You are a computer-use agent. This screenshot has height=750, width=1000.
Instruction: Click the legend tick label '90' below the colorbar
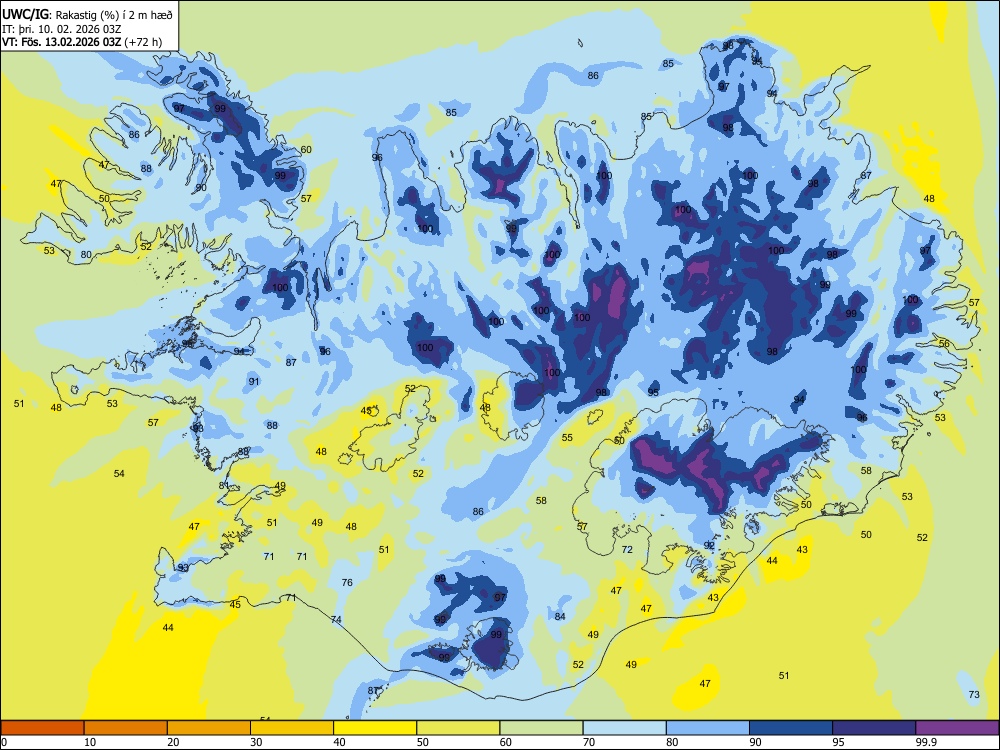(x=756, y=742)
